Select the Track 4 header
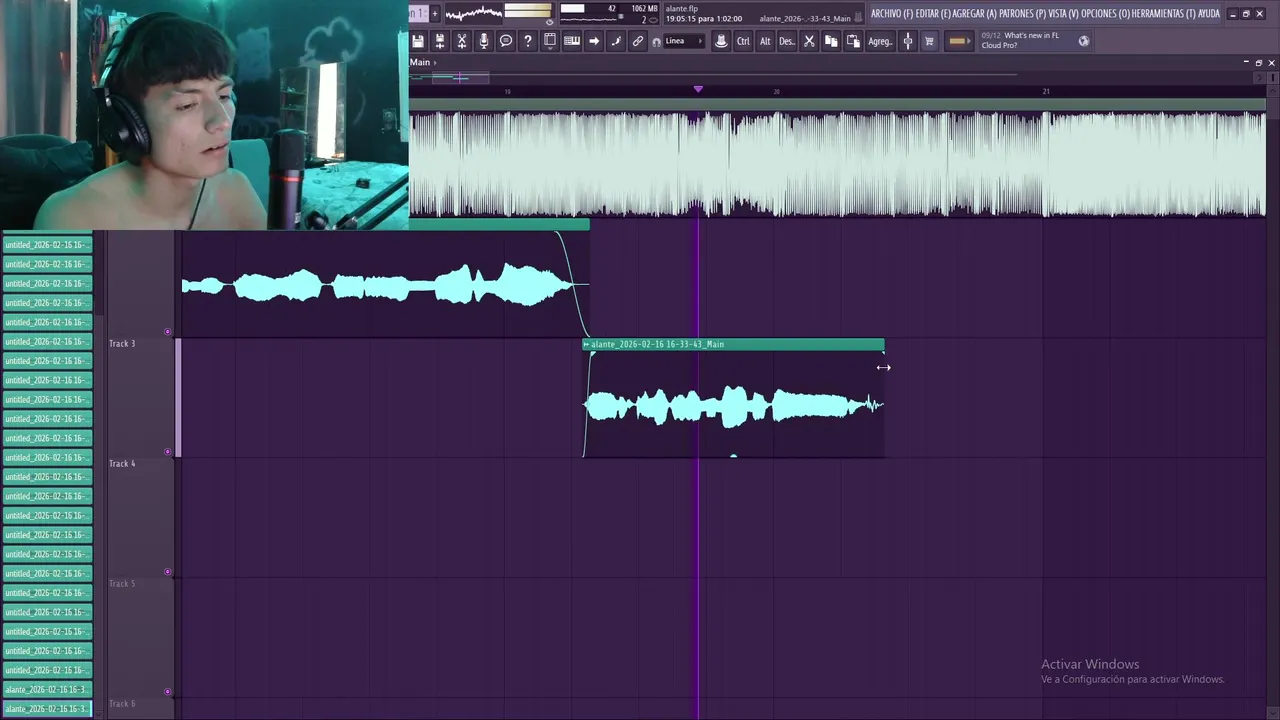Screen dimensions: 1280x720 point(140,518)
